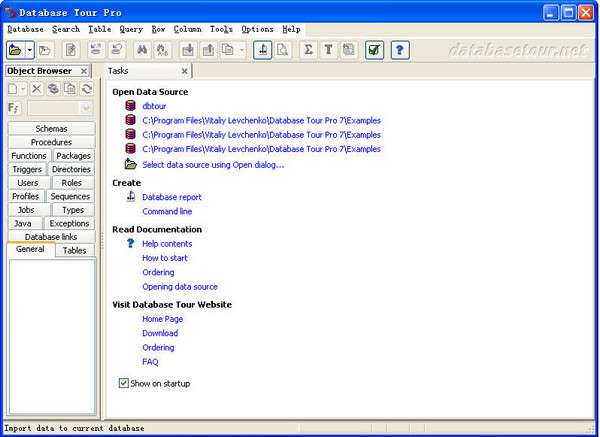Open the Help menu
This screenshot has width=600, height=437.
pos(291,29)
